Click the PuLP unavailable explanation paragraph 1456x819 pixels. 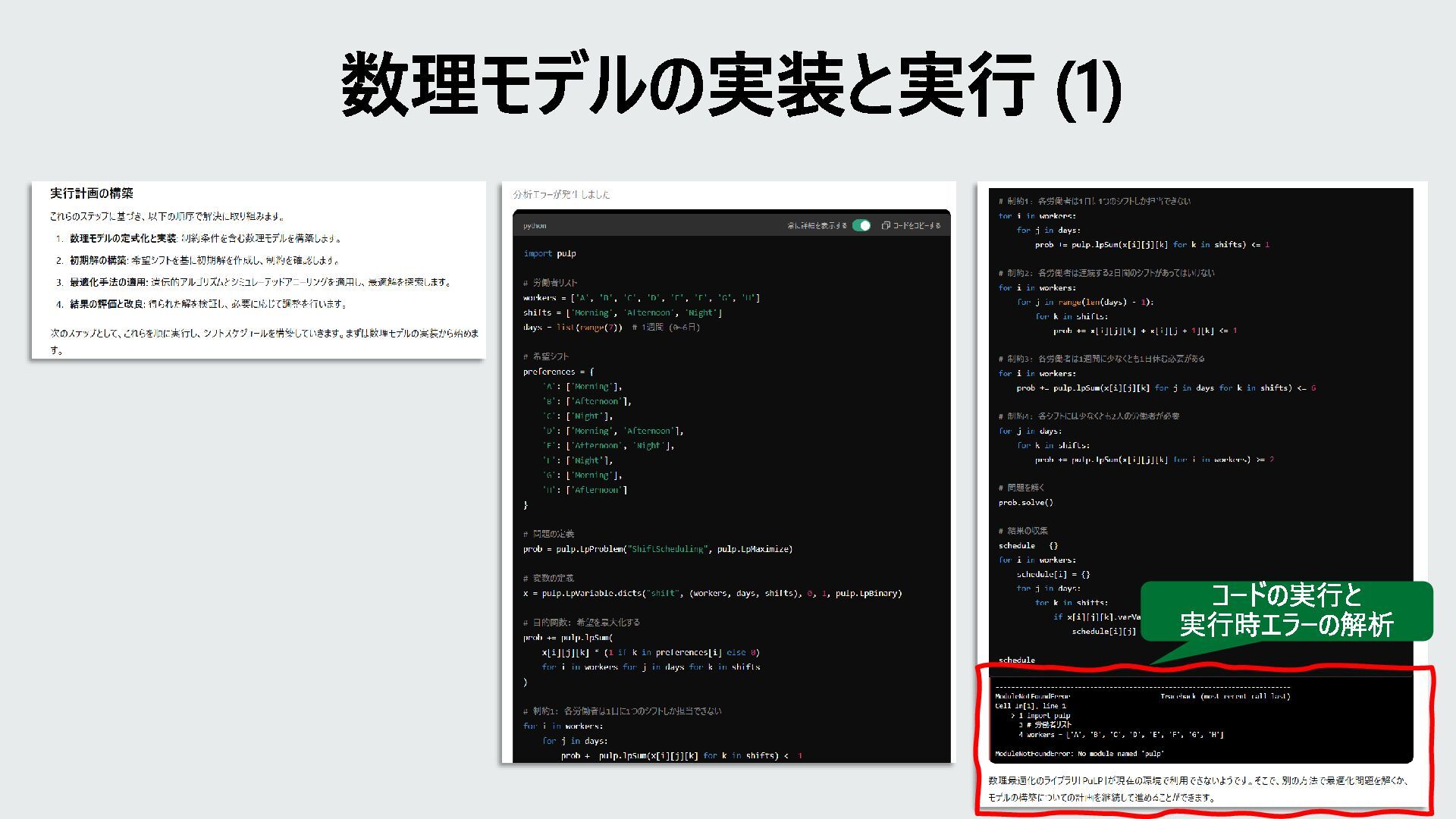point(1198,789)
